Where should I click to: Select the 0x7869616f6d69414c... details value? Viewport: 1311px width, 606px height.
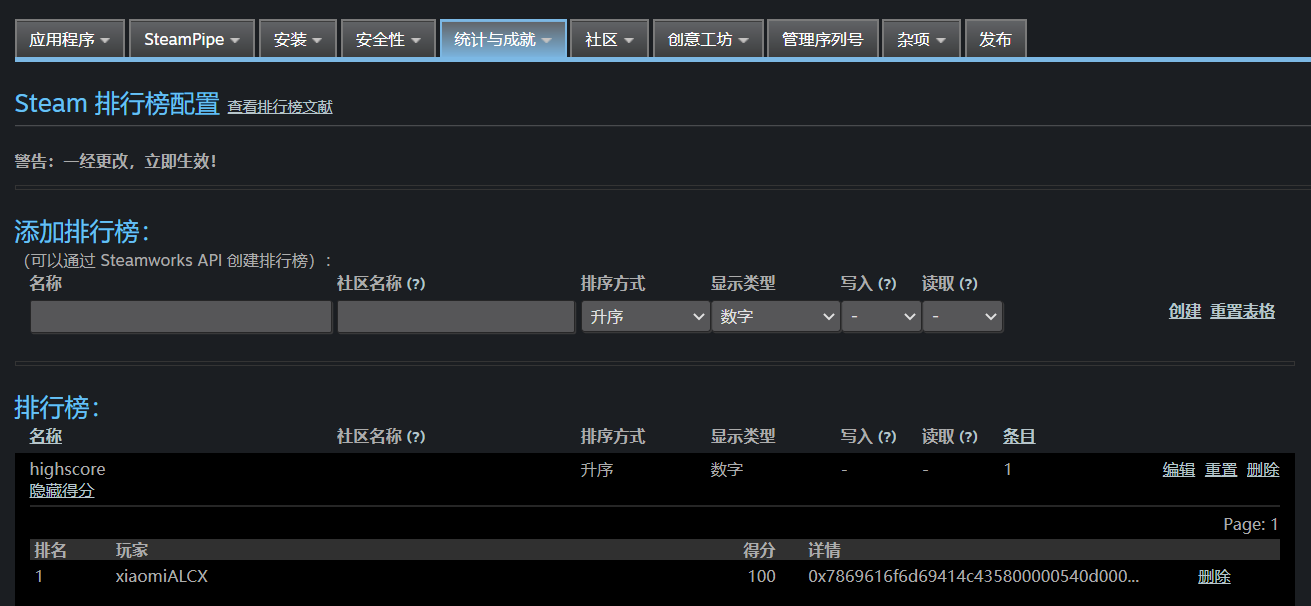click(x=974, y=576)
